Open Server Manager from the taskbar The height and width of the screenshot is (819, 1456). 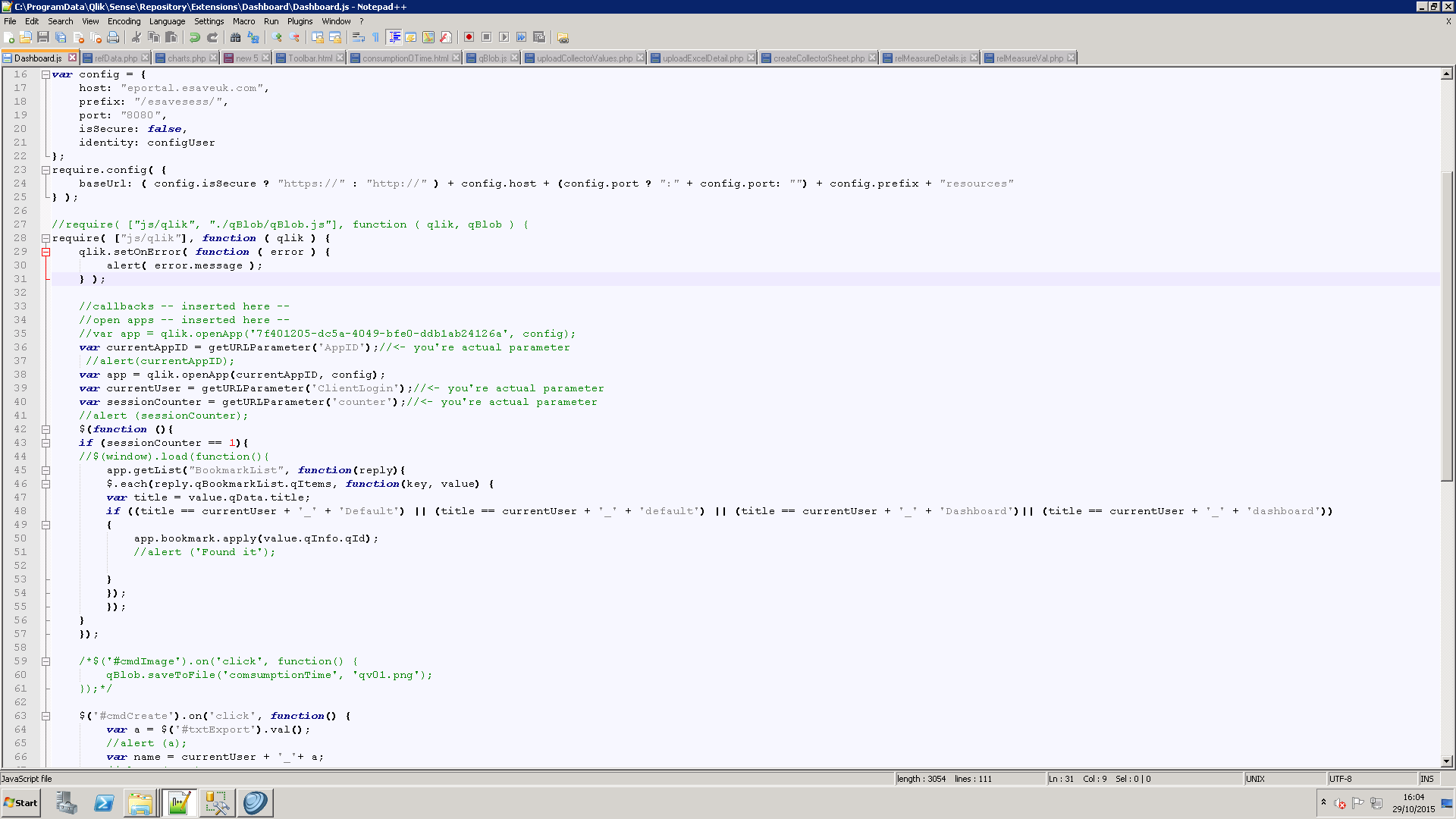pos(67,803)
